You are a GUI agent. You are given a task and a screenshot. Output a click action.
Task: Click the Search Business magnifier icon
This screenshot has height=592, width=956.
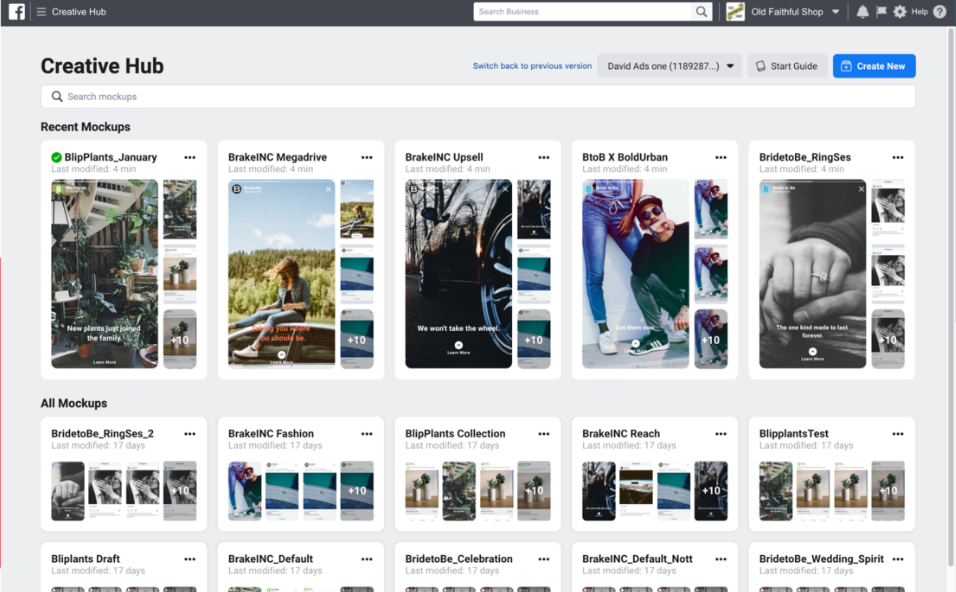pos(702,12)
